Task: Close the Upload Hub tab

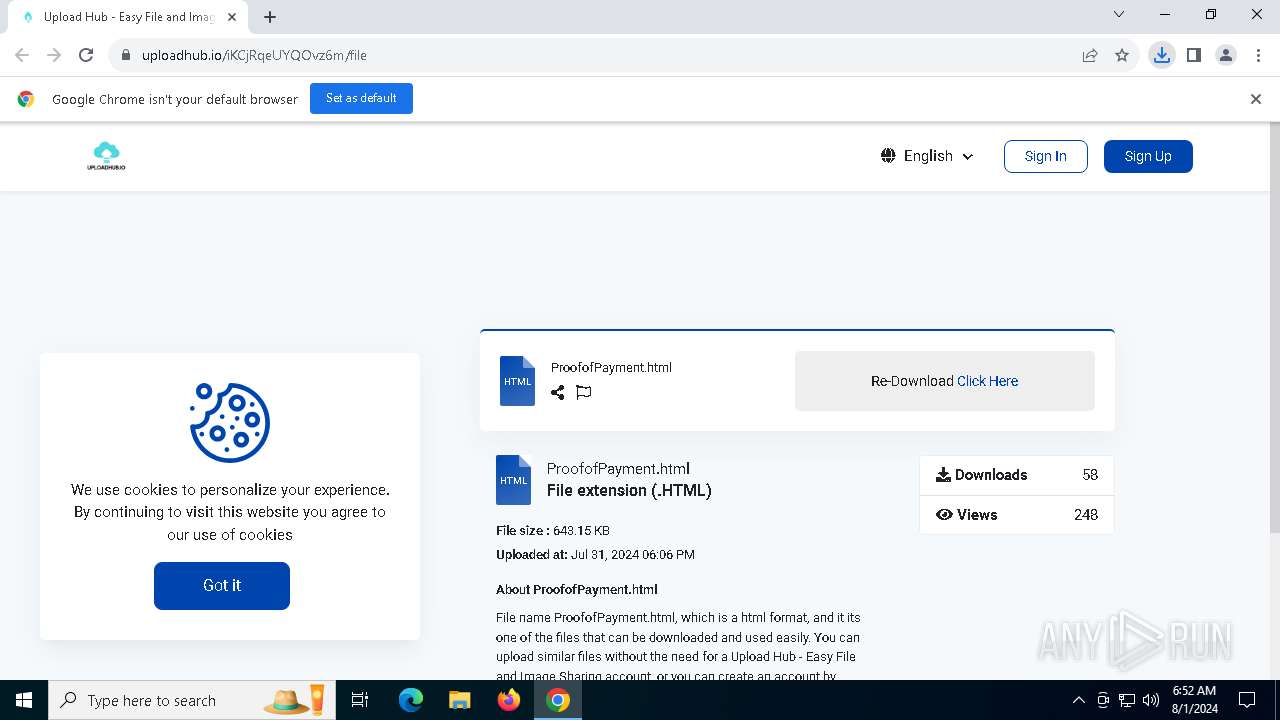Action: (232, 17)
